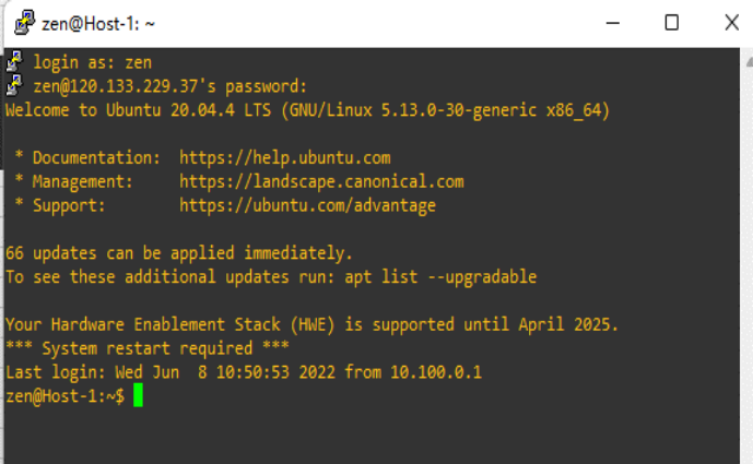Click the Hardware Enablement Stack support line
Screen dimensions: 753x464
[312, 325]
